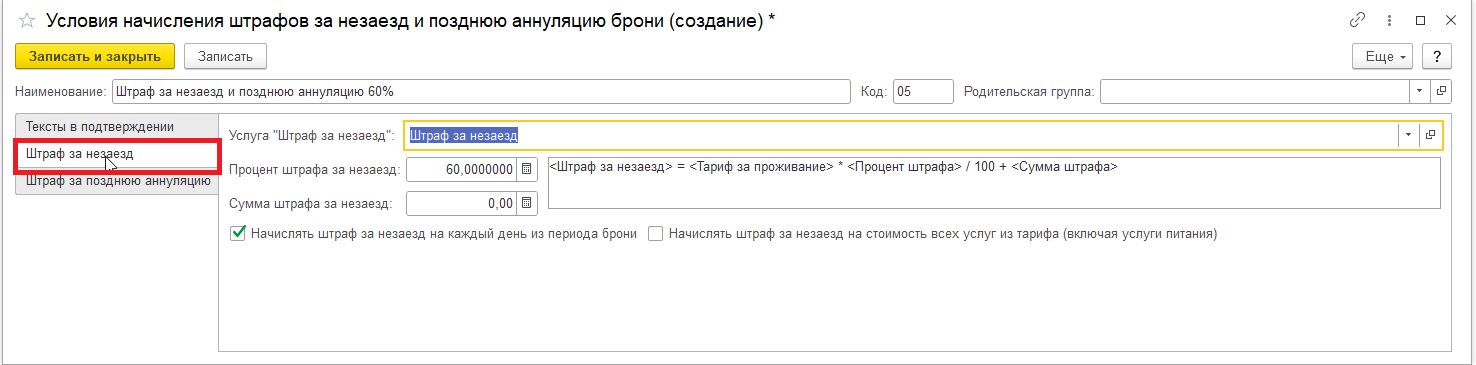Viewport: 1476px width, 365px height.
Task: Enable penalty for each day of booking period
Action: click(238, 234)
